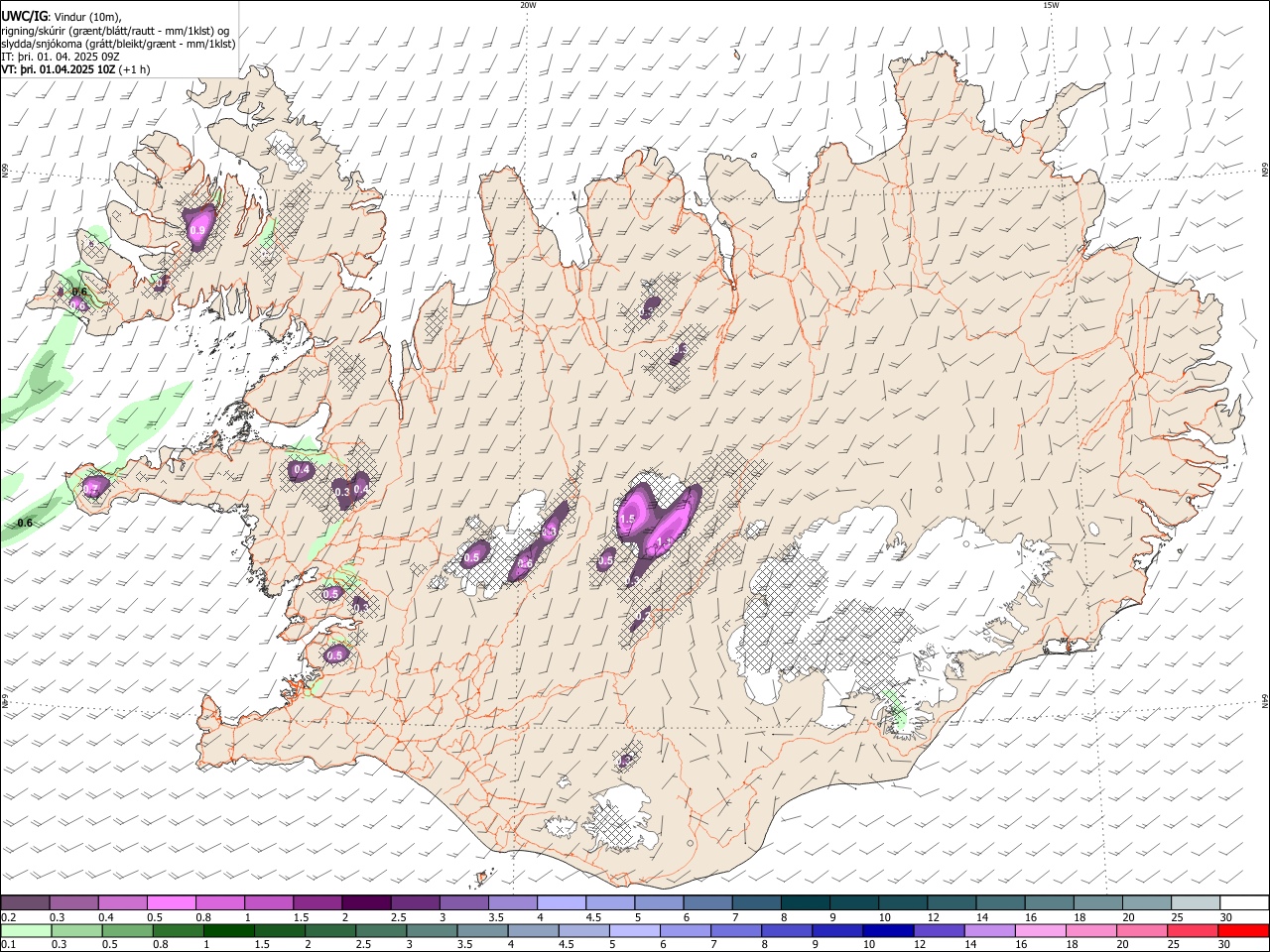Click the 0.5–0.8 medium green swatch in lower legend row
The width and height of the screenshot is (1270, 952).
[128, 931]
